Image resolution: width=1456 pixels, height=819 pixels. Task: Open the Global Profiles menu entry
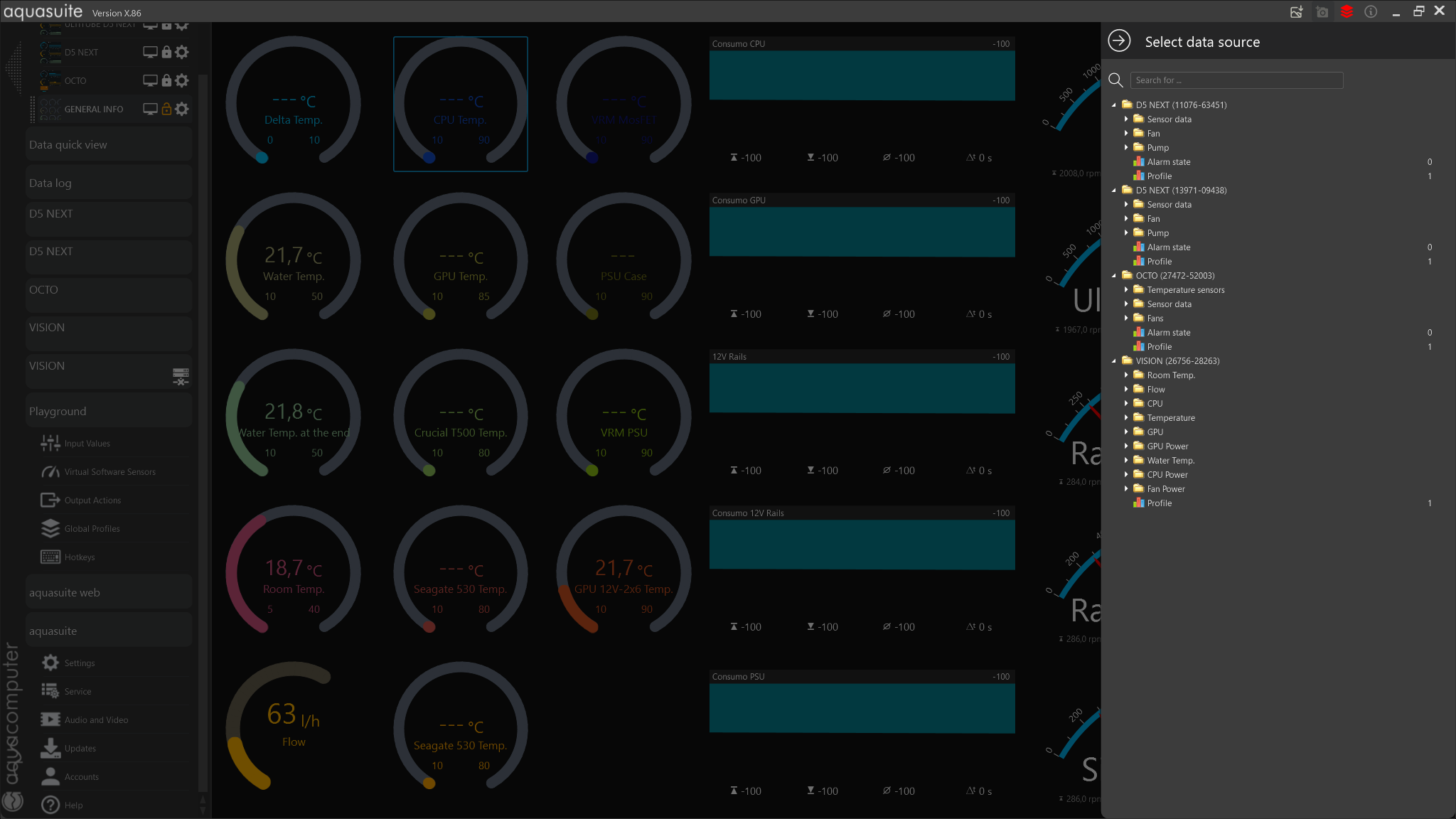(92, 528)
